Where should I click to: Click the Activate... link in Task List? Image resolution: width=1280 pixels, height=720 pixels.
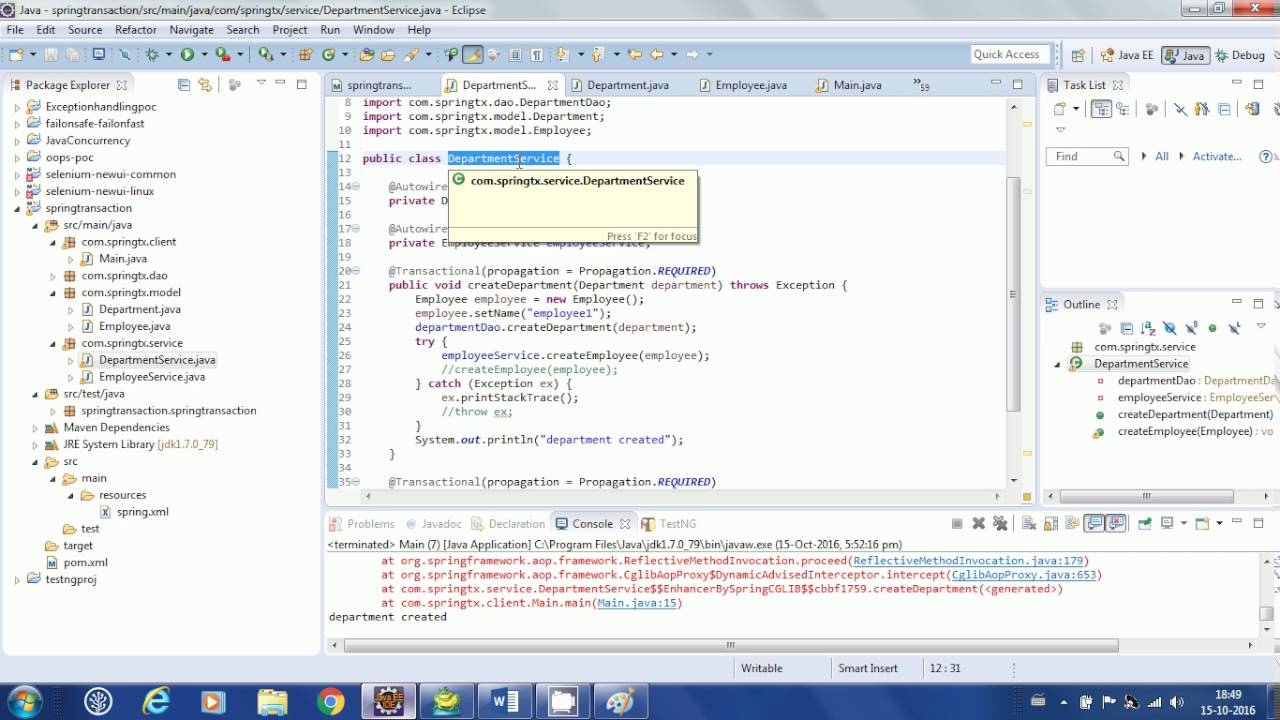click(1217, 156)
